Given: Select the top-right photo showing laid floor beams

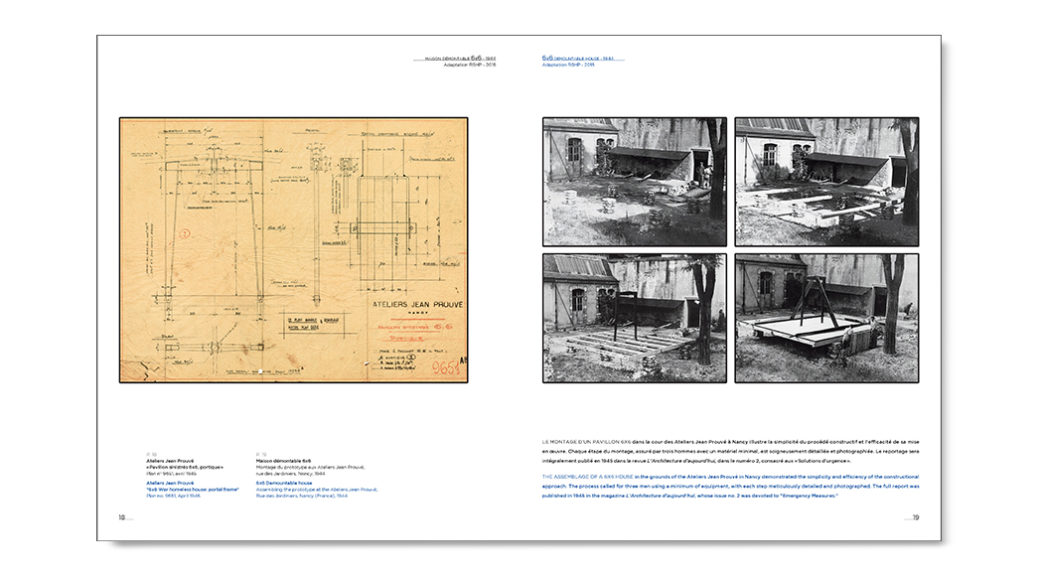Looking at the screenshot, I should (x=827, y=181).
